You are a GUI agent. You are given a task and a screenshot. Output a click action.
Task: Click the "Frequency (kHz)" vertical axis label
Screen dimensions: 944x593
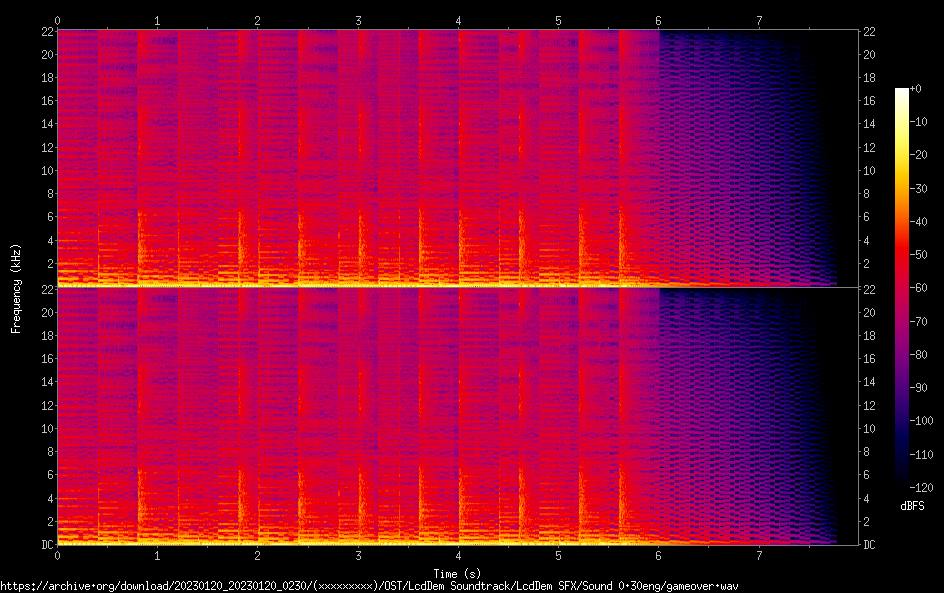[x=16, y=288]
